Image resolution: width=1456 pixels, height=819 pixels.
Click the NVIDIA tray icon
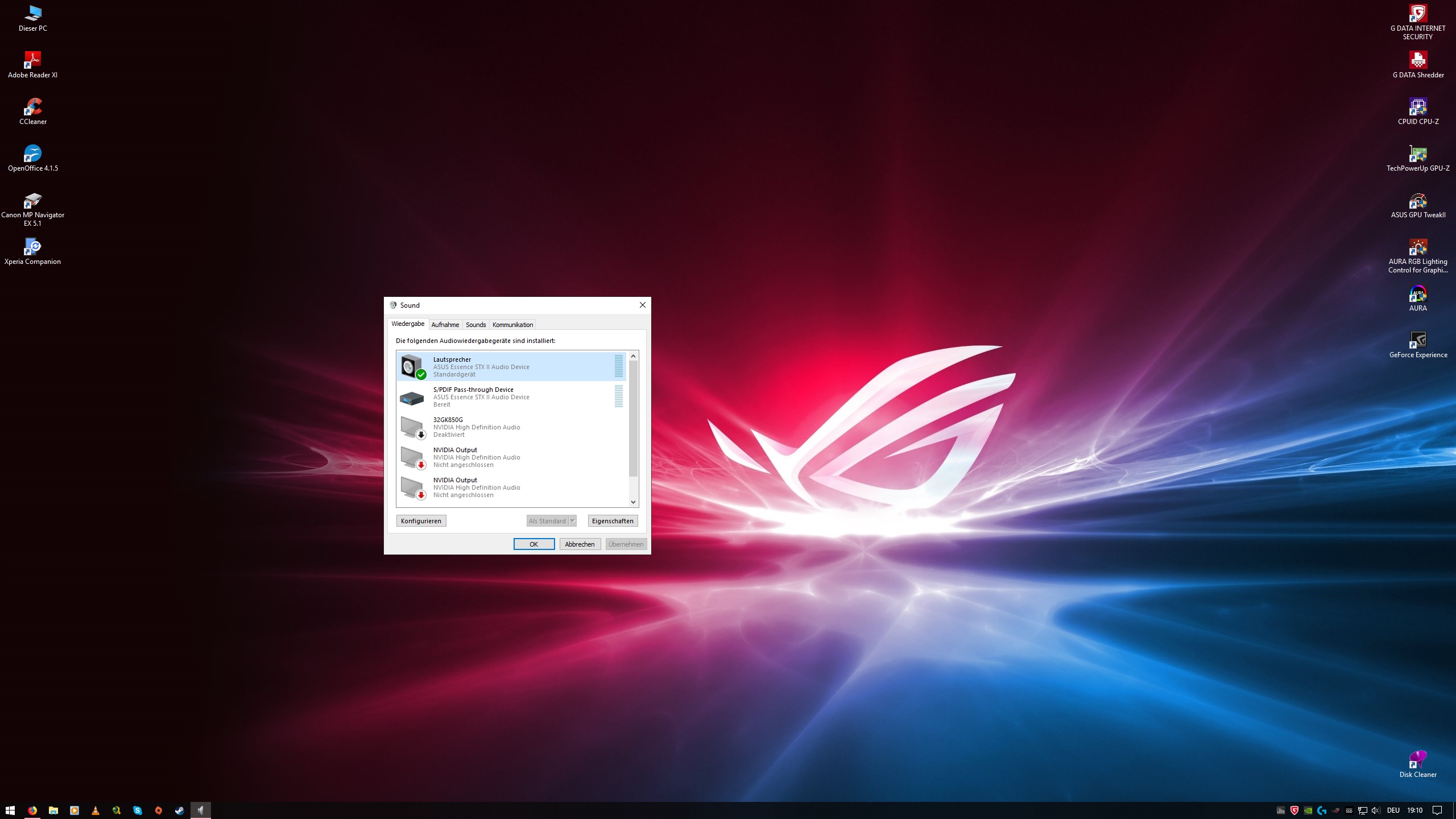pos(1308,810)
